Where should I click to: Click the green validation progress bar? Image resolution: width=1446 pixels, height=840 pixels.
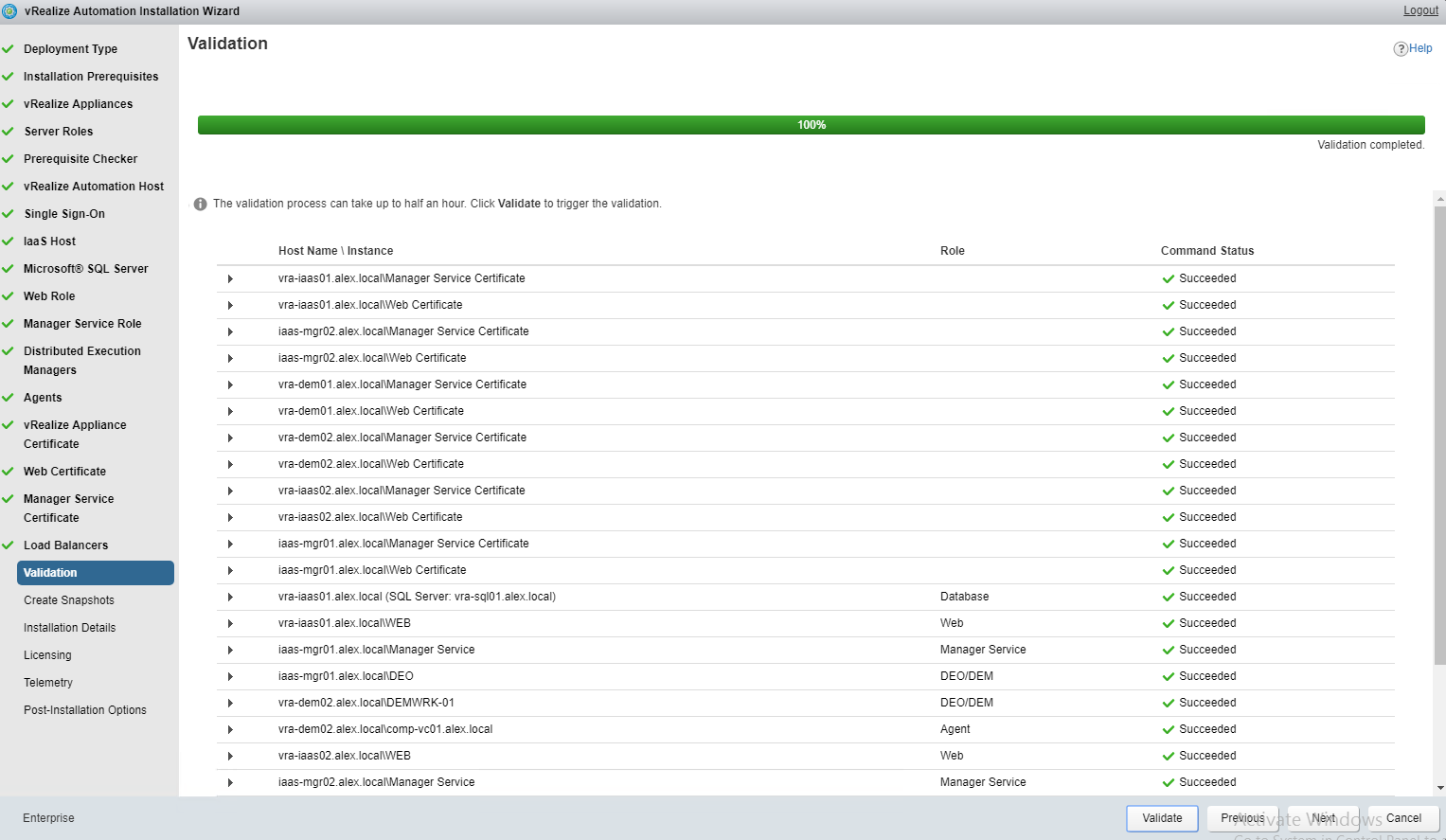(x=811, y=125)
